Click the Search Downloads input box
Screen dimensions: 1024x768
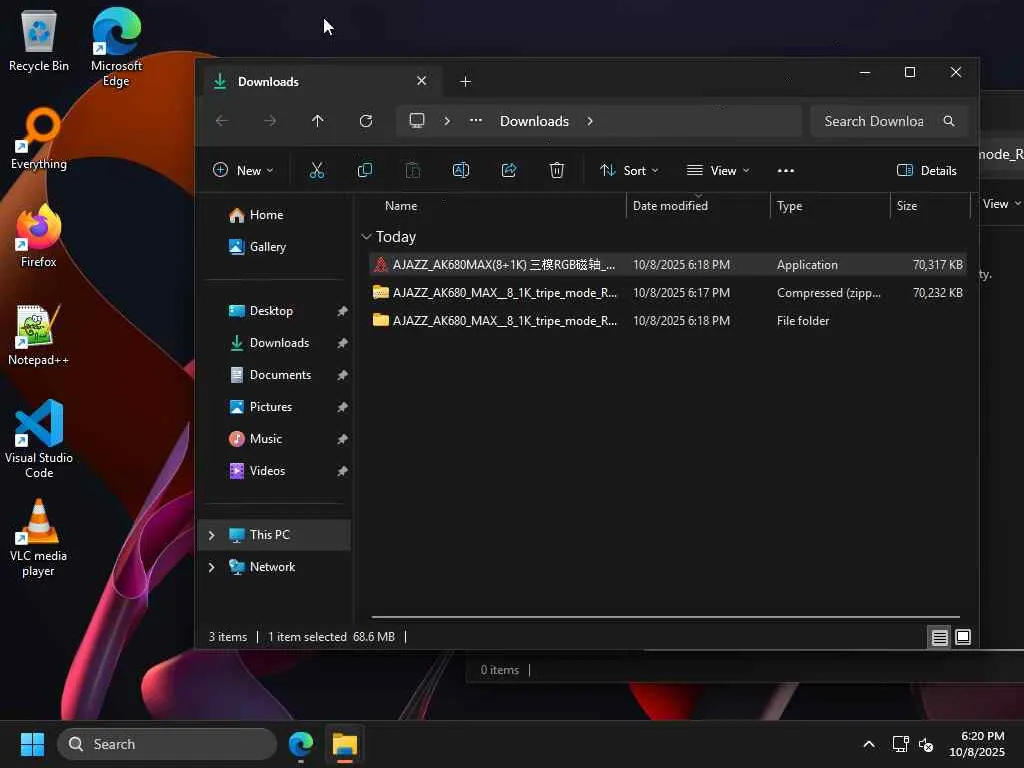873,121
